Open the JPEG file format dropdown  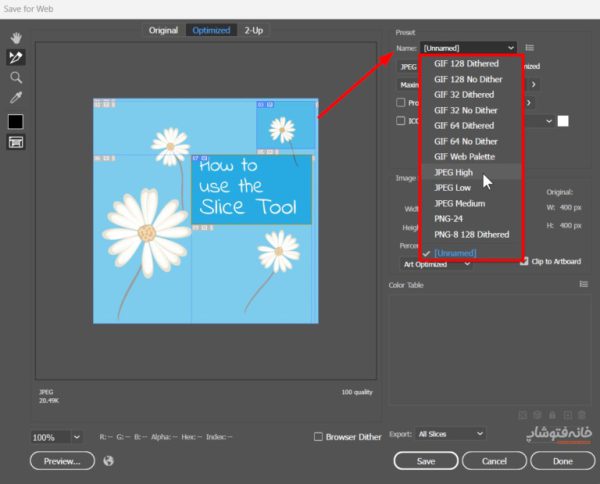click(x=408, y=67)
